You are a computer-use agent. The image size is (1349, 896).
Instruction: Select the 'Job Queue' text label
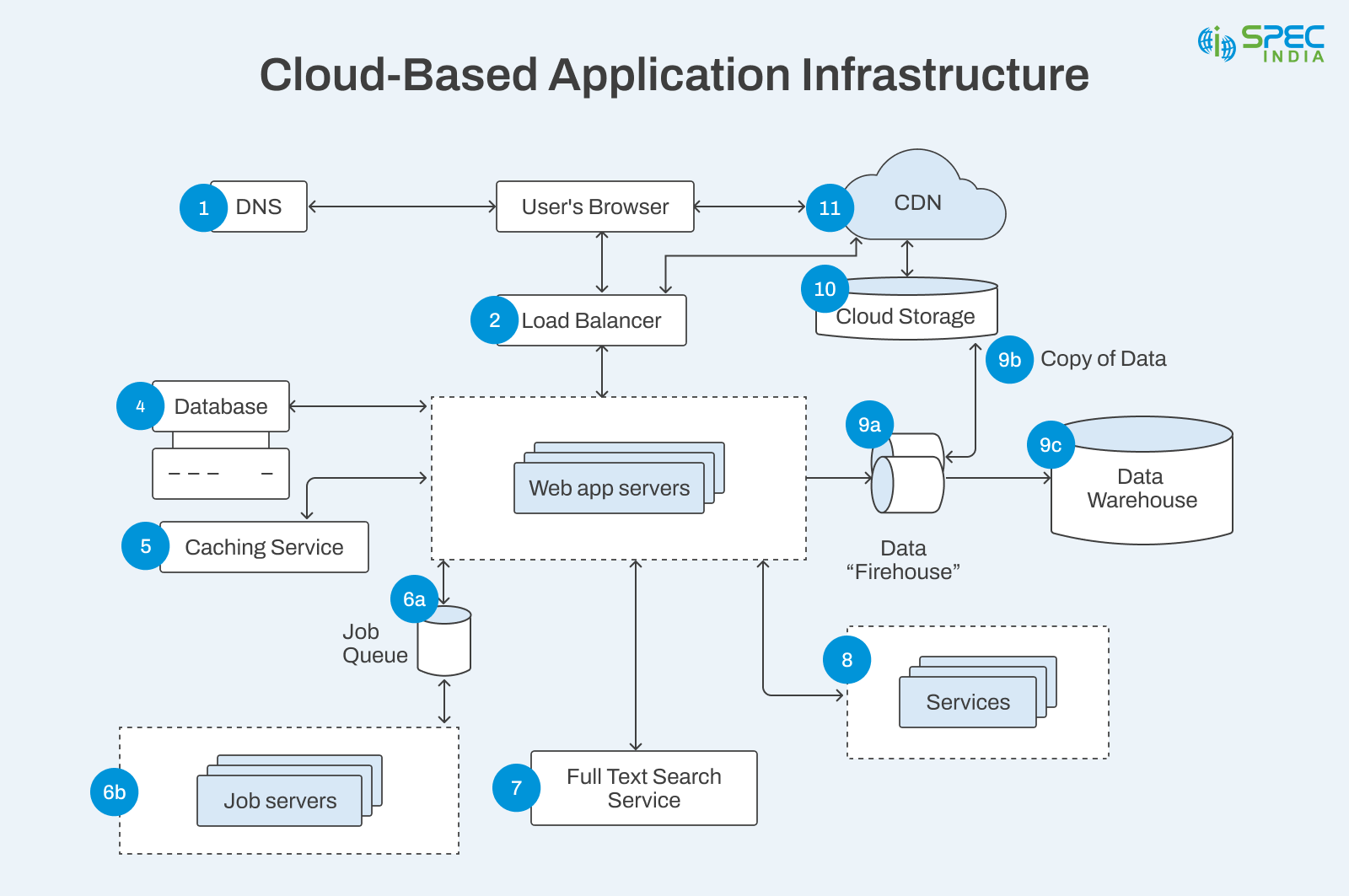(375, 643)
